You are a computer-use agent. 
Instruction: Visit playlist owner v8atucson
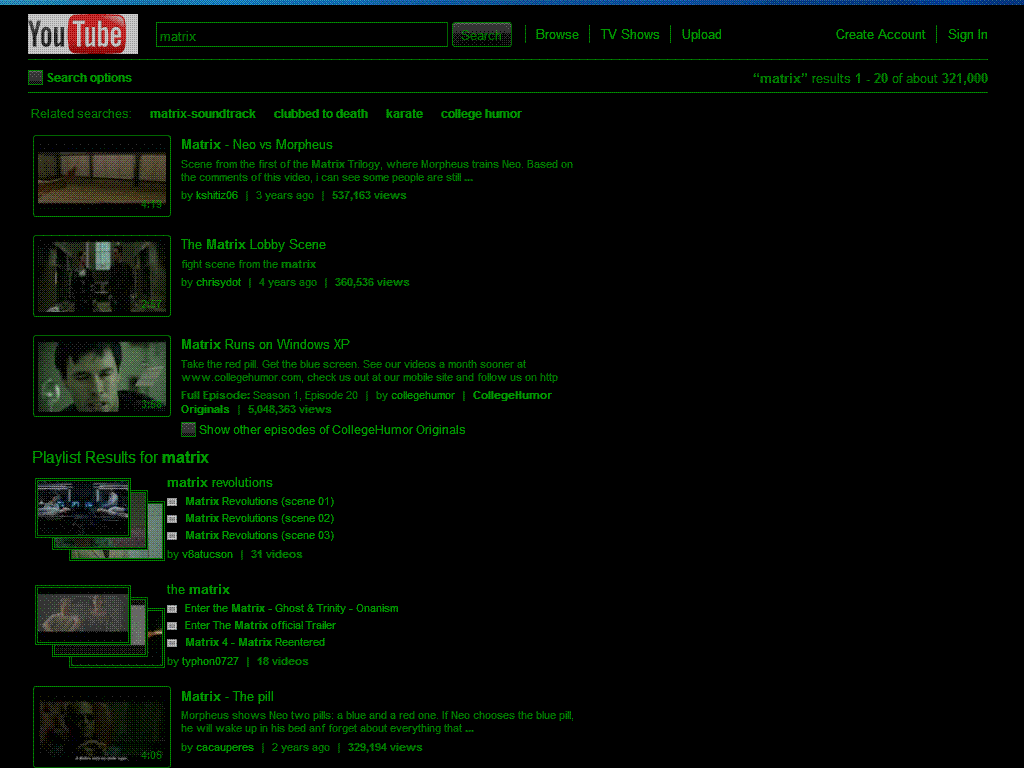207,554
